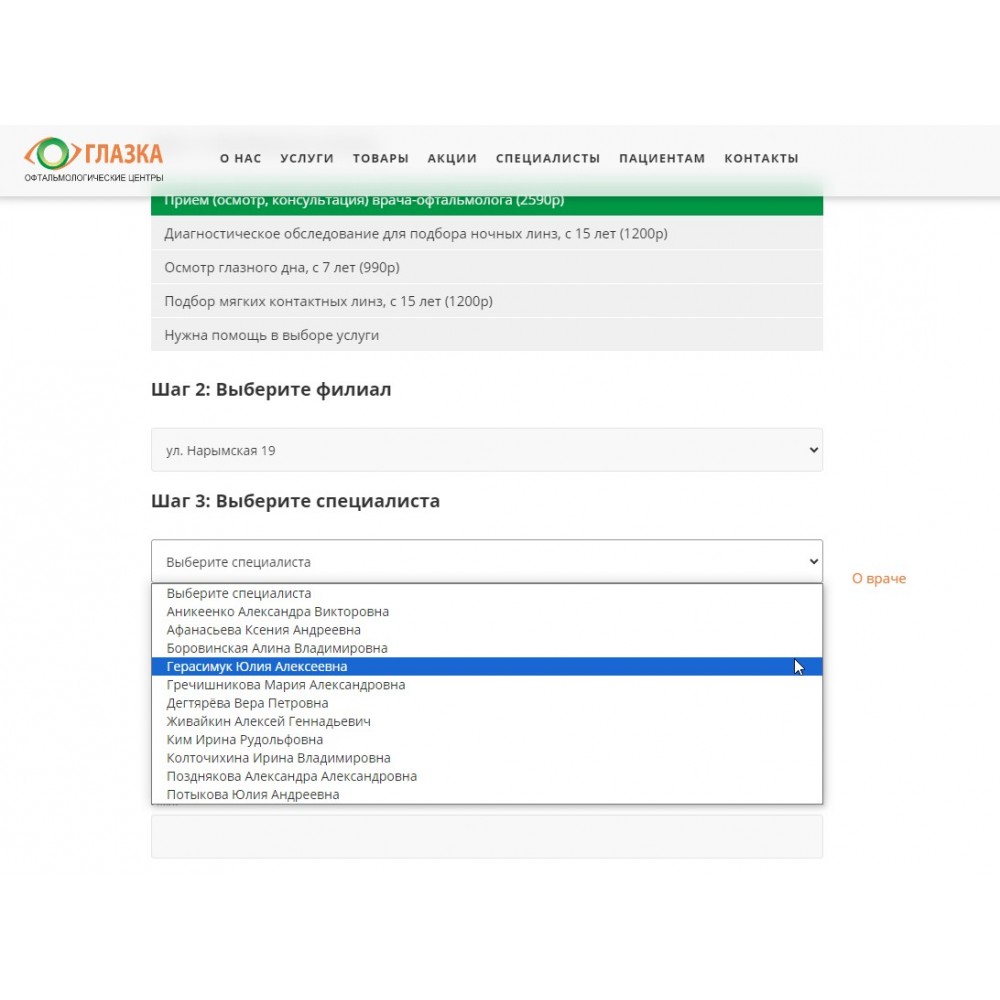Viewport: 1000px width, 1000px height.
Task: Go to ТОВАРЫ section
Action: click(x=380, y=158)
